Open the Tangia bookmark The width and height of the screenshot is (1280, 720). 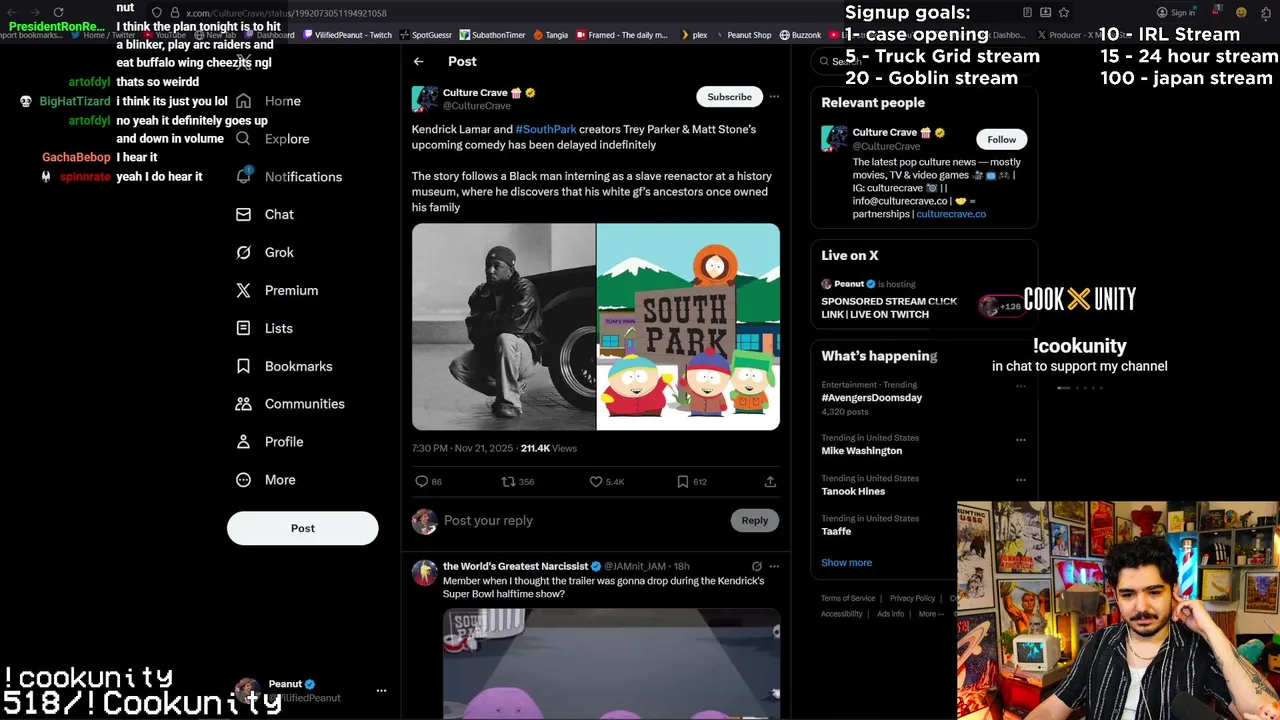(551, 35)
